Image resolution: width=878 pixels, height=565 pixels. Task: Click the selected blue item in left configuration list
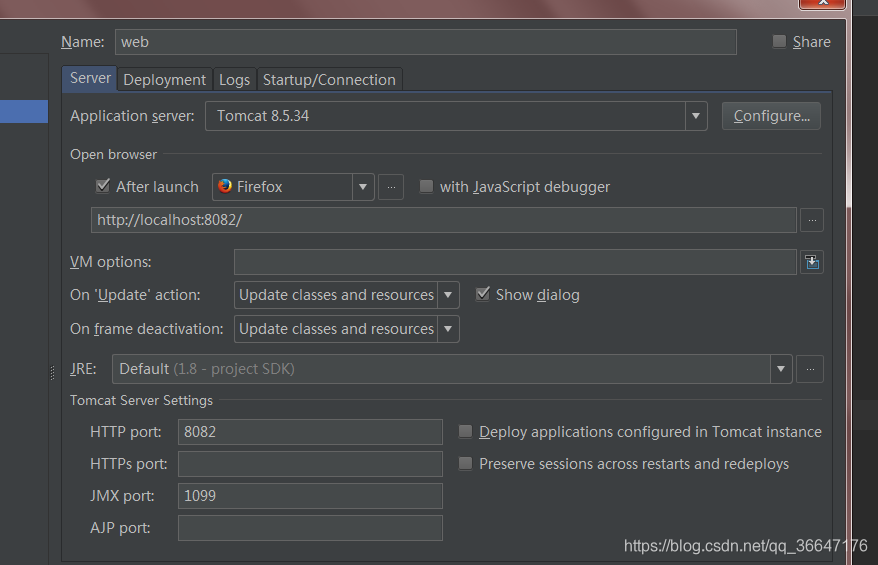pyautogui.click(x=24, y=111)
